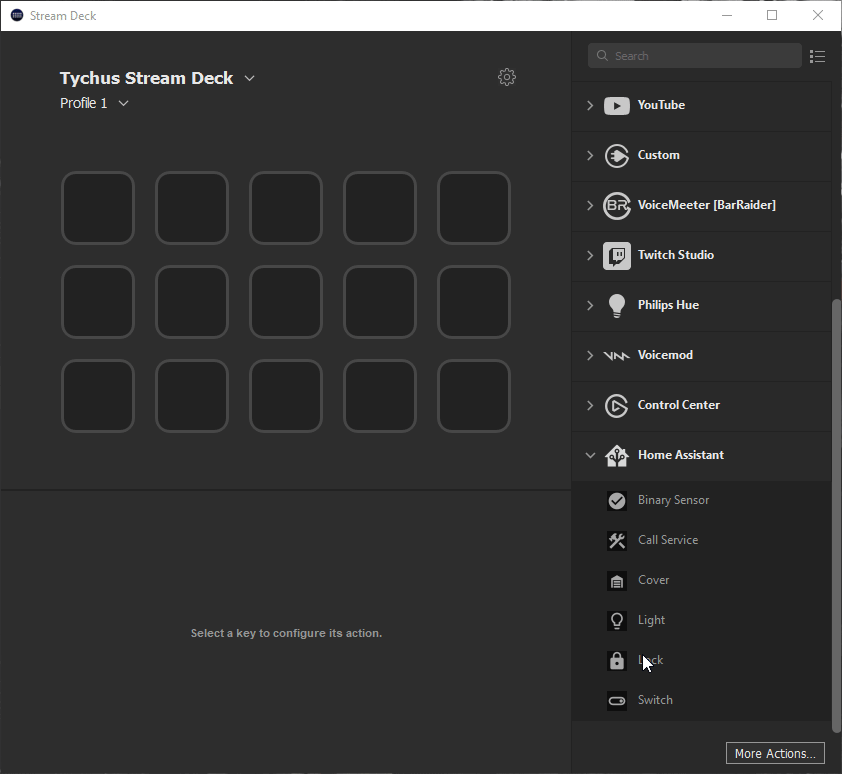Viewport: 842px width, 774px height.
Task: Expand the Voicemod action group
Action: (x=590, y=355)
